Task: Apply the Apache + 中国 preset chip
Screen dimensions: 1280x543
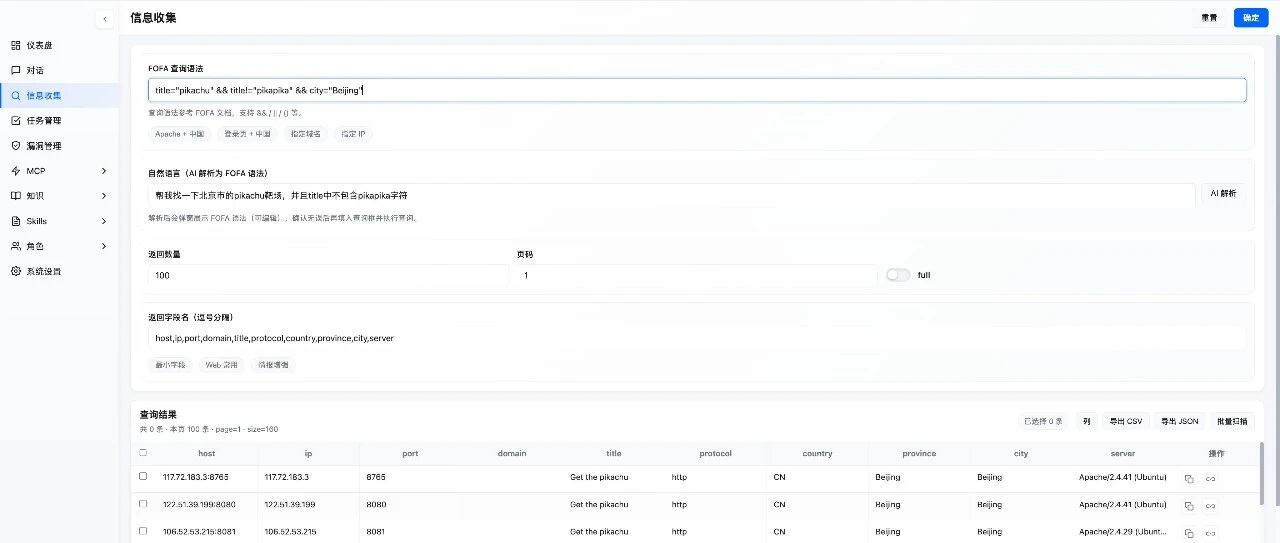Action: 180,134
